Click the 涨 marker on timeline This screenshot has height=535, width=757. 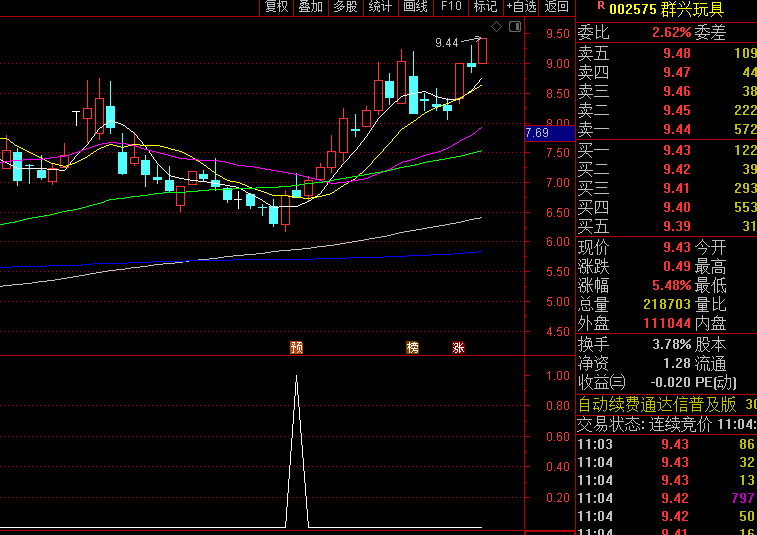(x=458, y=348)
